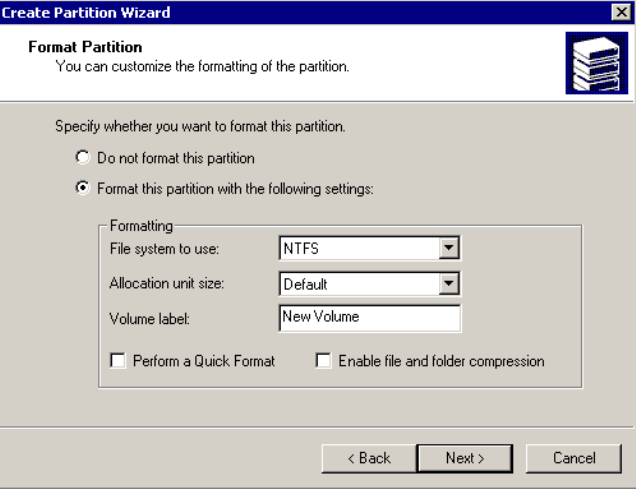Cancel the partition wizard
636x489 pixels.
click(x=574, y=458)
